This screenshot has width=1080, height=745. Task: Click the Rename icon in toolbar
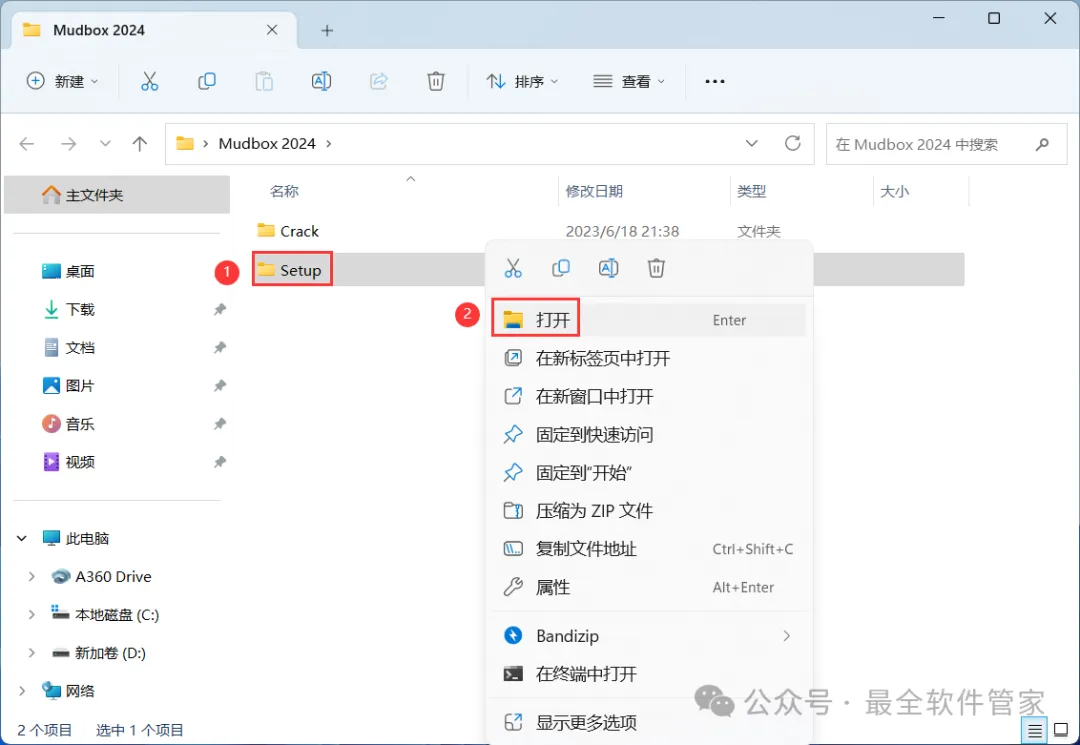coord(321,81)
